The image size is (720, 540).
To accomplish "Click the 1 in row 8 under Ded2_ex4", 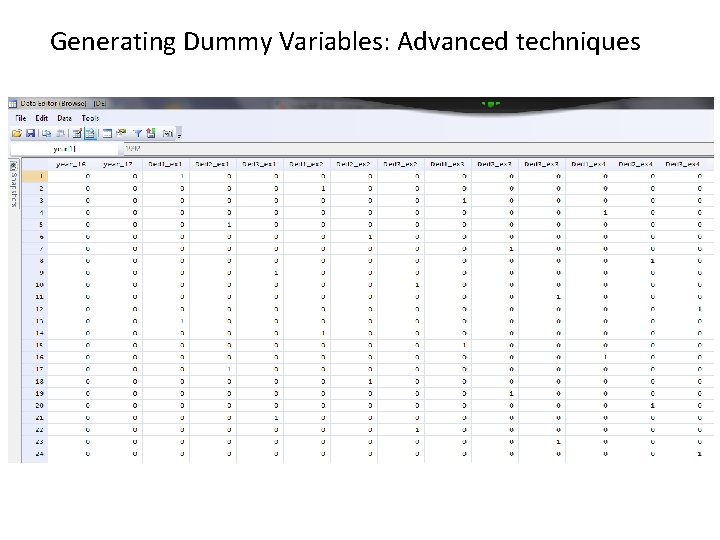I will [x=652, y=261].
